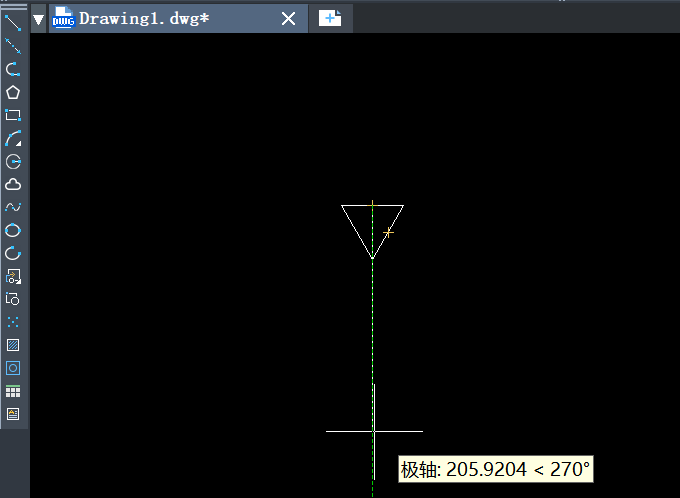The height and width of the screenshot is (498, 680).
Task: Open the Insert Block tool
Action: [x=13, y=276]
